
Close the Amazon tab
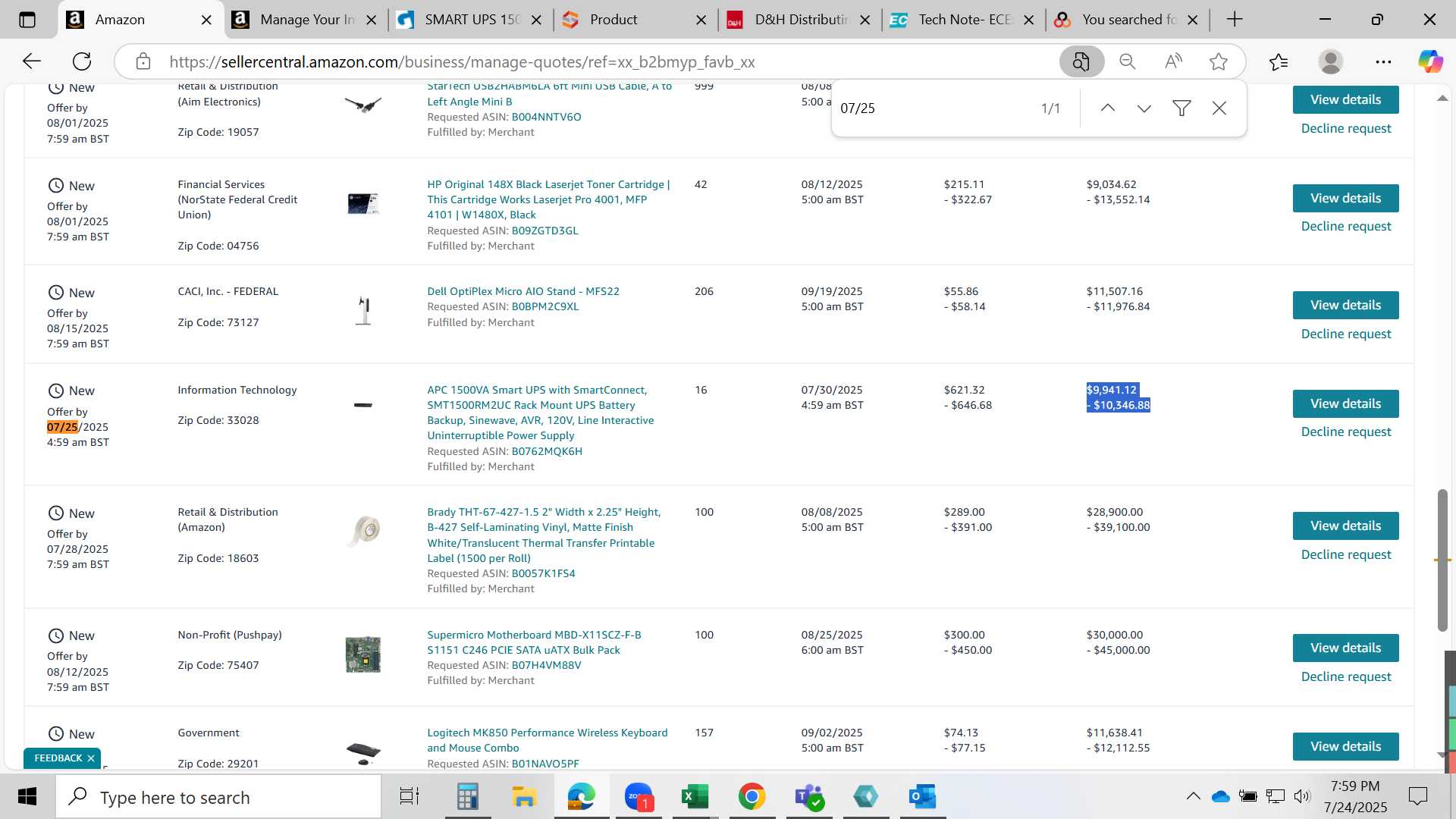pos(206,20)
